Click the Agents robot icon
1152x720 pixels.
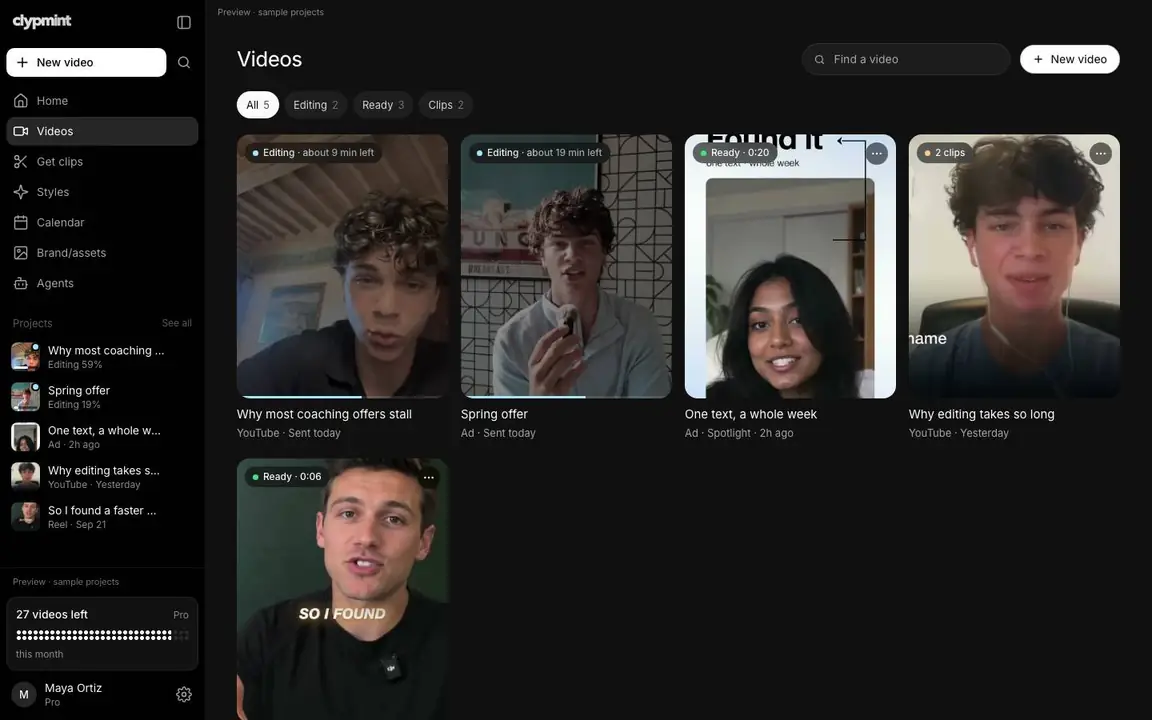21,283
